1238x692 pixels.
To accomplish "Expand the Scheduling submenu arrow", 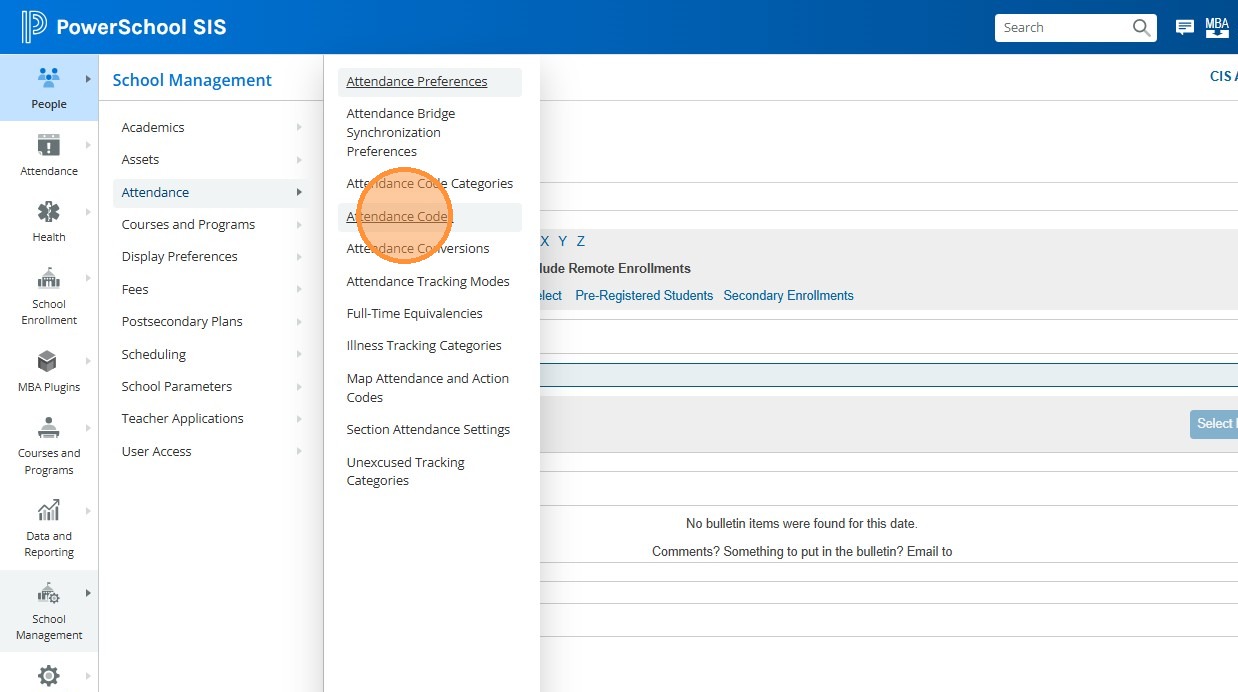I will [x=299, y=354].
